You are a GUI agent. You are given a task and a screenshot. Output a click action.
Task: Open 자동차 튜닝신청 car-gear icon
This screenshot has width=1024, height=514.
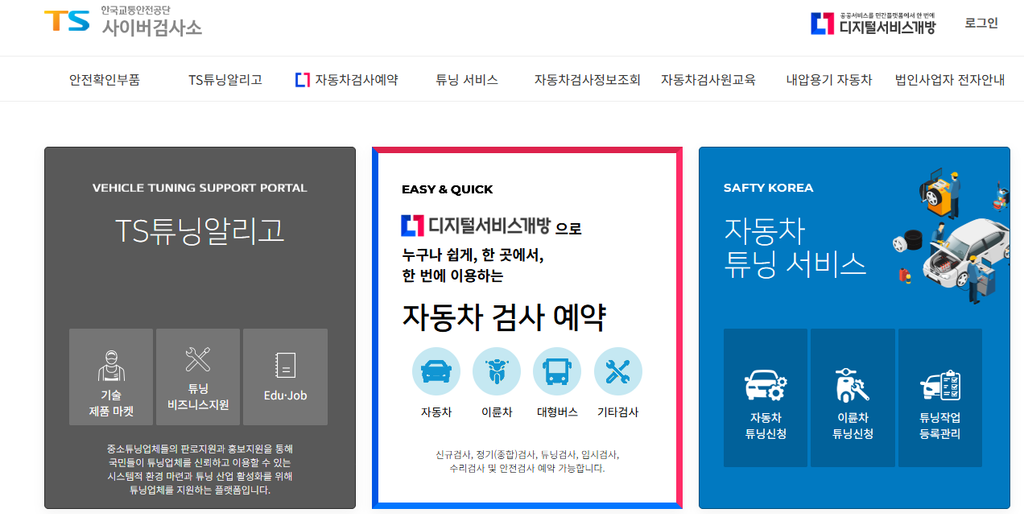(765, 385)
